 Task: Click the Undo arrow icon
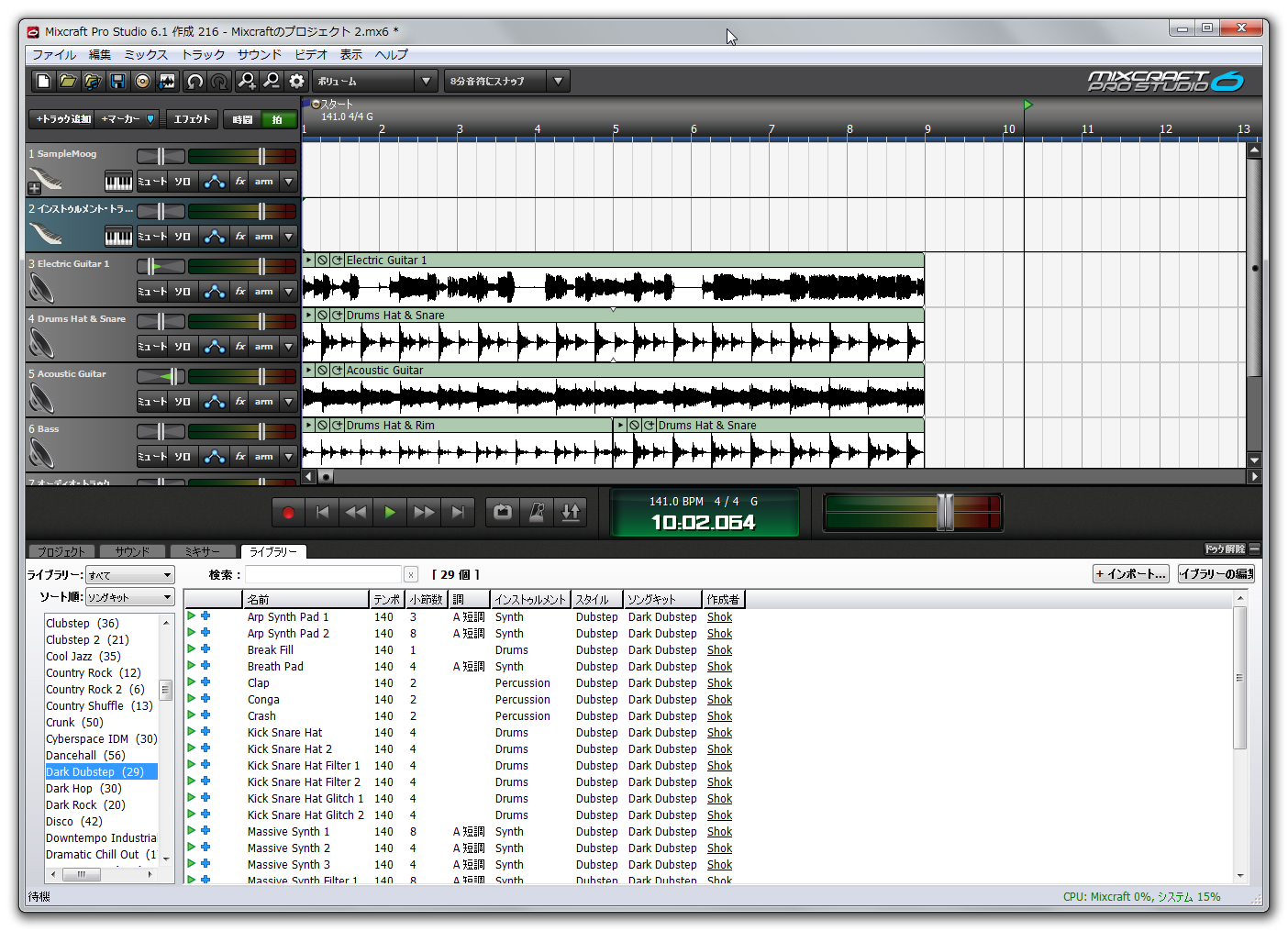(194, 81)
